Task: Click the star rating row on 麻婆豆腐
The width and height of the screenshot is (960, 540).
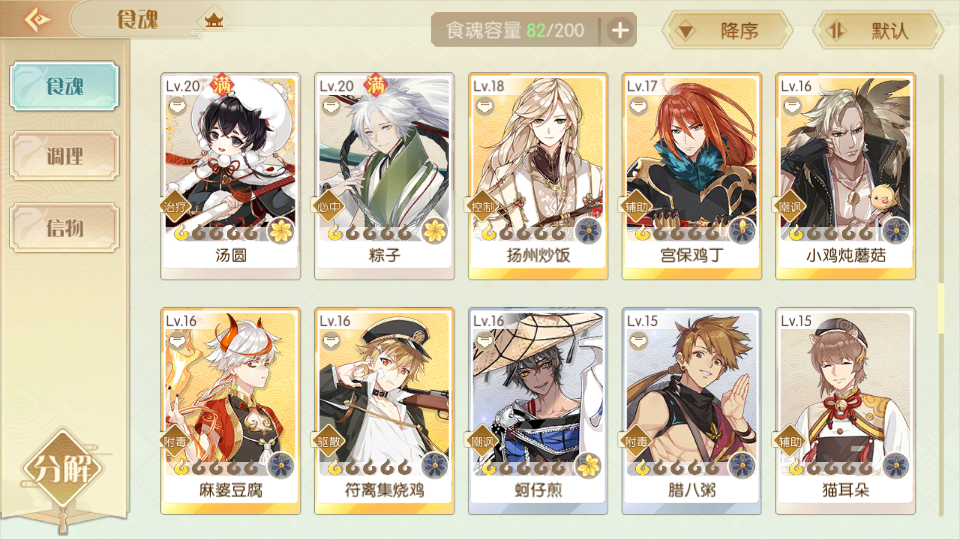Action: [216, 468]
